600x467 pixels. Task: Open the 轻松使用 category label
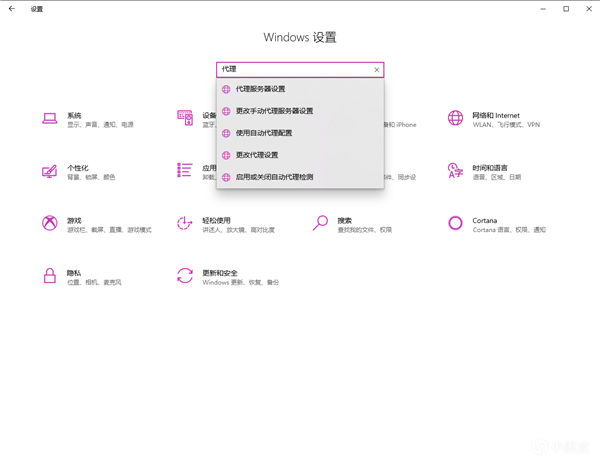tap(216, 220)
